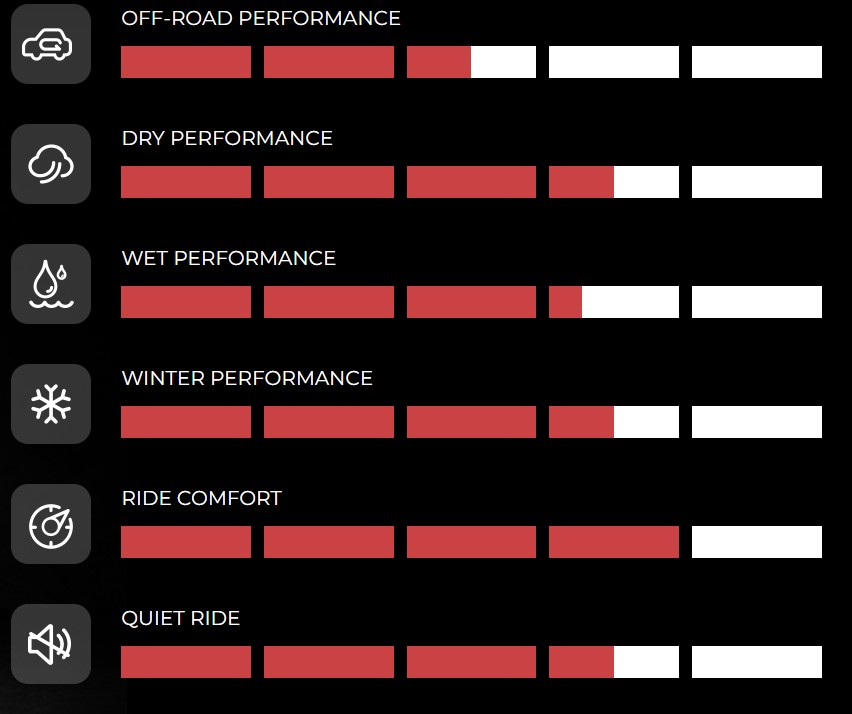Click the winter snowflake icon
Image resolution: width=852 pixels, height=714 pixels.
point(51,404)
